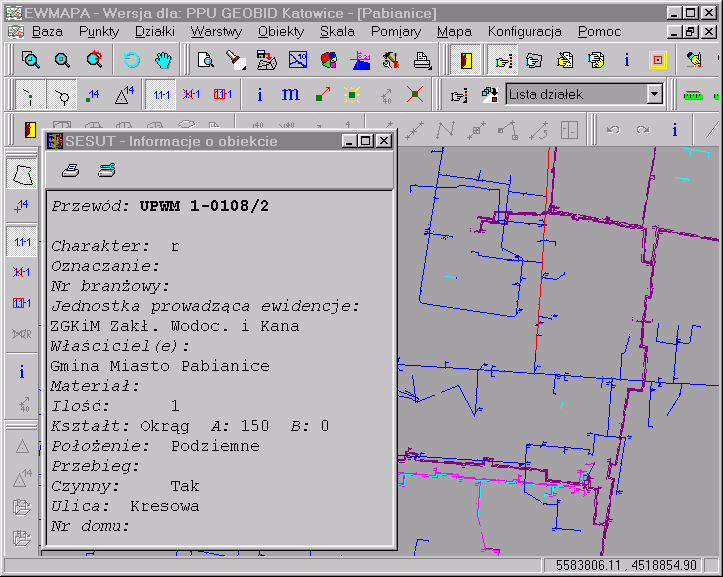The height and width of the screenshot is (577, 723).
Task: Expand the 'Lista działek' dropdown
Action: pos(654,95)
